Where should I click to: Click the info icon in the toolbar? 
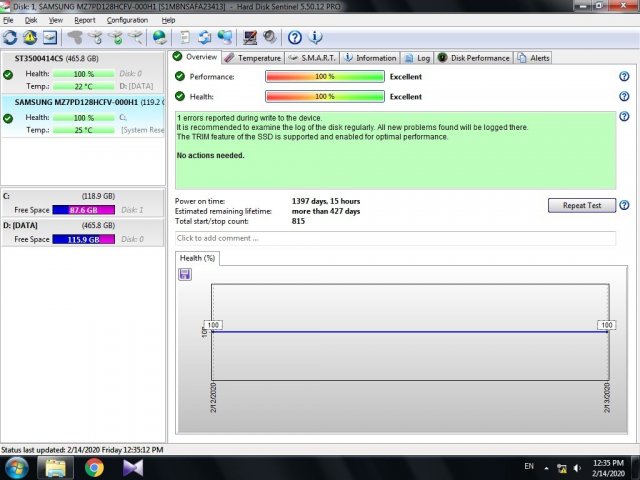click(315, 38)
